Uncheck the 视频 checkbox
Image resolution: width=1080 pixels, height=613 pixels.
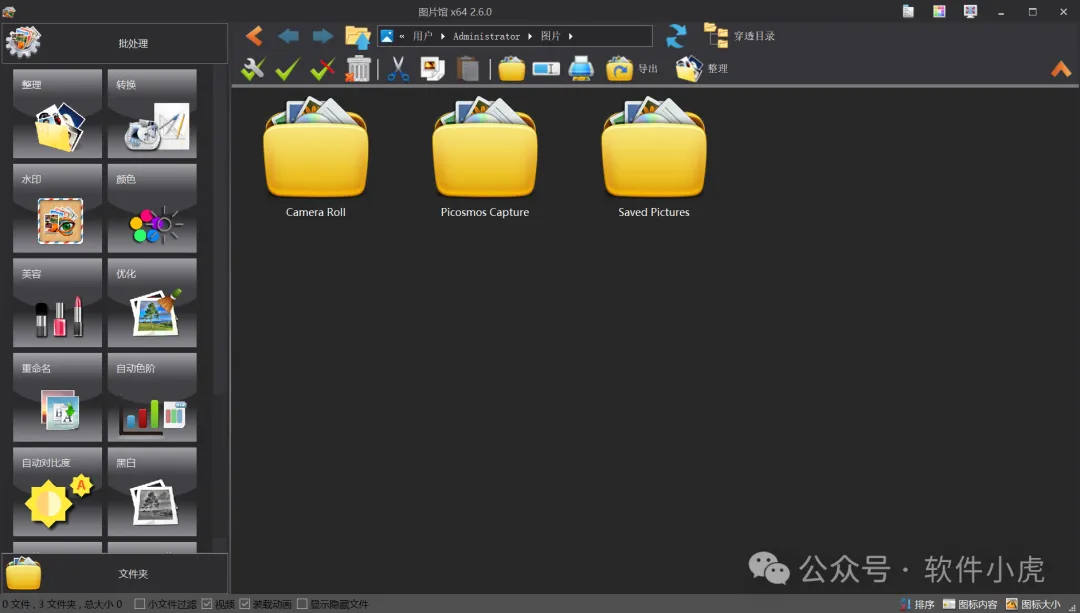pos(207,604)
